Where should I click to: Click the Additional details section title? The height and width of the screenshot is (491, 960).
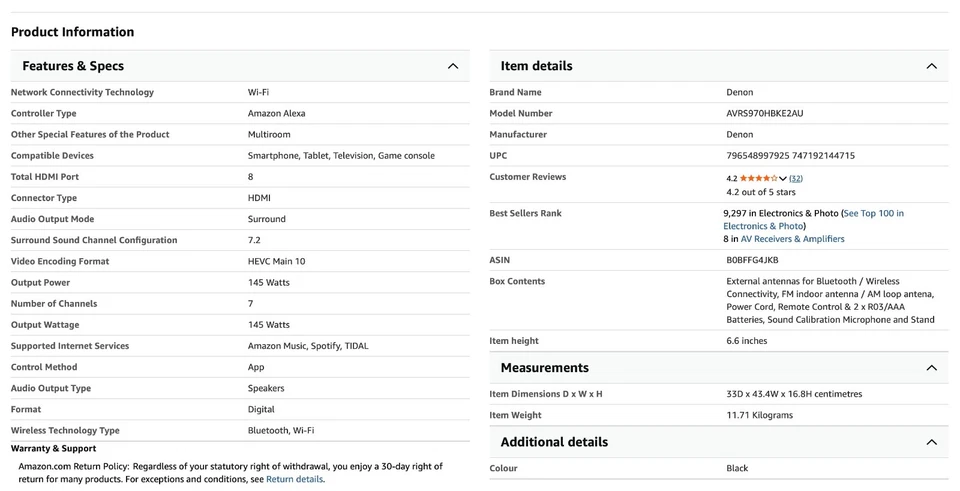[554, 442]
